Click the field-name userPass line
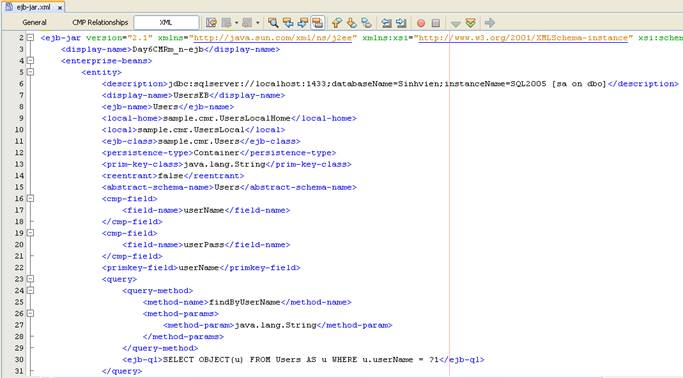The height and width of the screenshot is (378, 683). (x=206, y=244)
